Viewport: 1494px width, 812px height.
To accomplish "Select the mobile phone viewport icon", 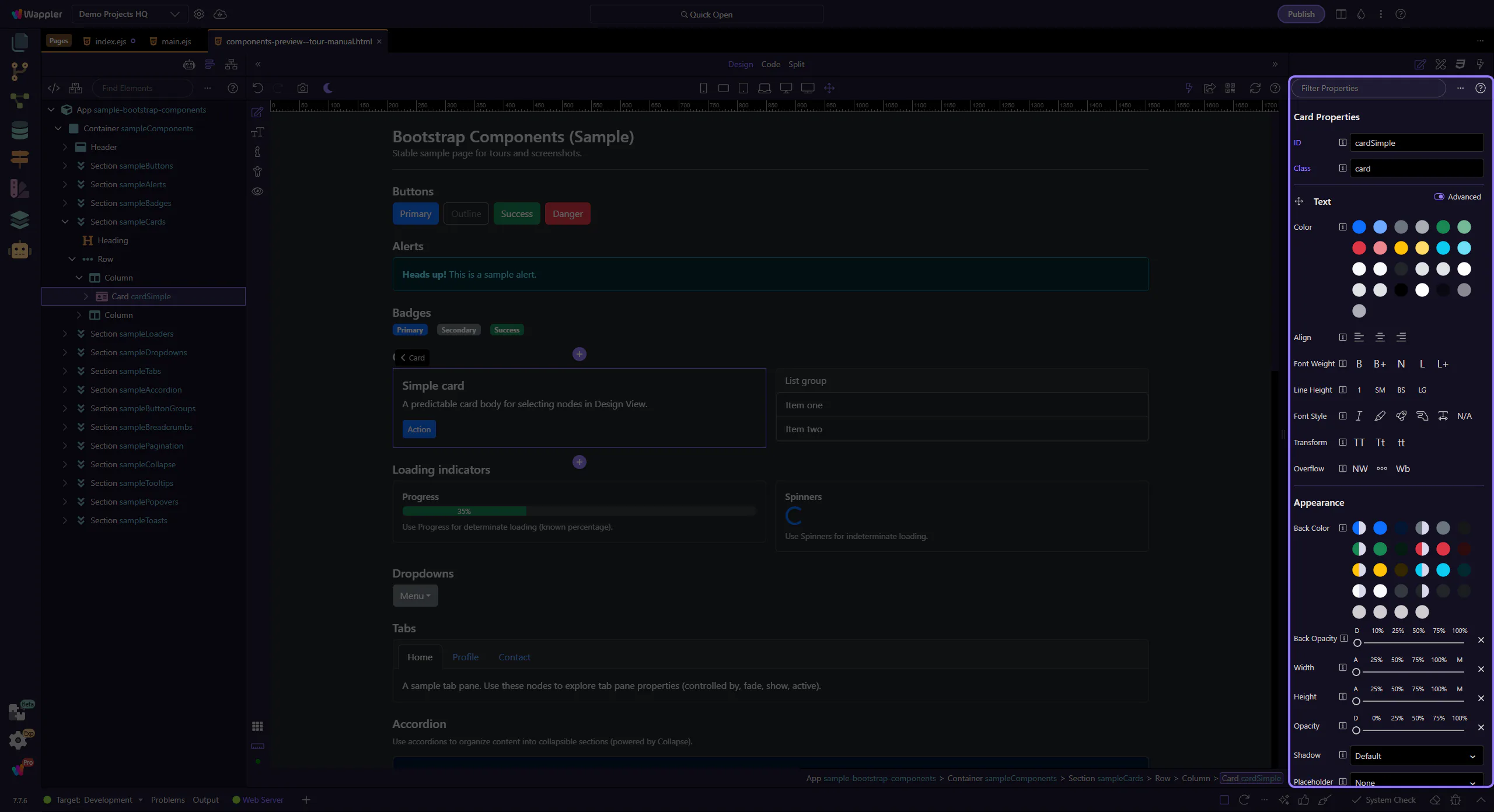I will [703, 88].
